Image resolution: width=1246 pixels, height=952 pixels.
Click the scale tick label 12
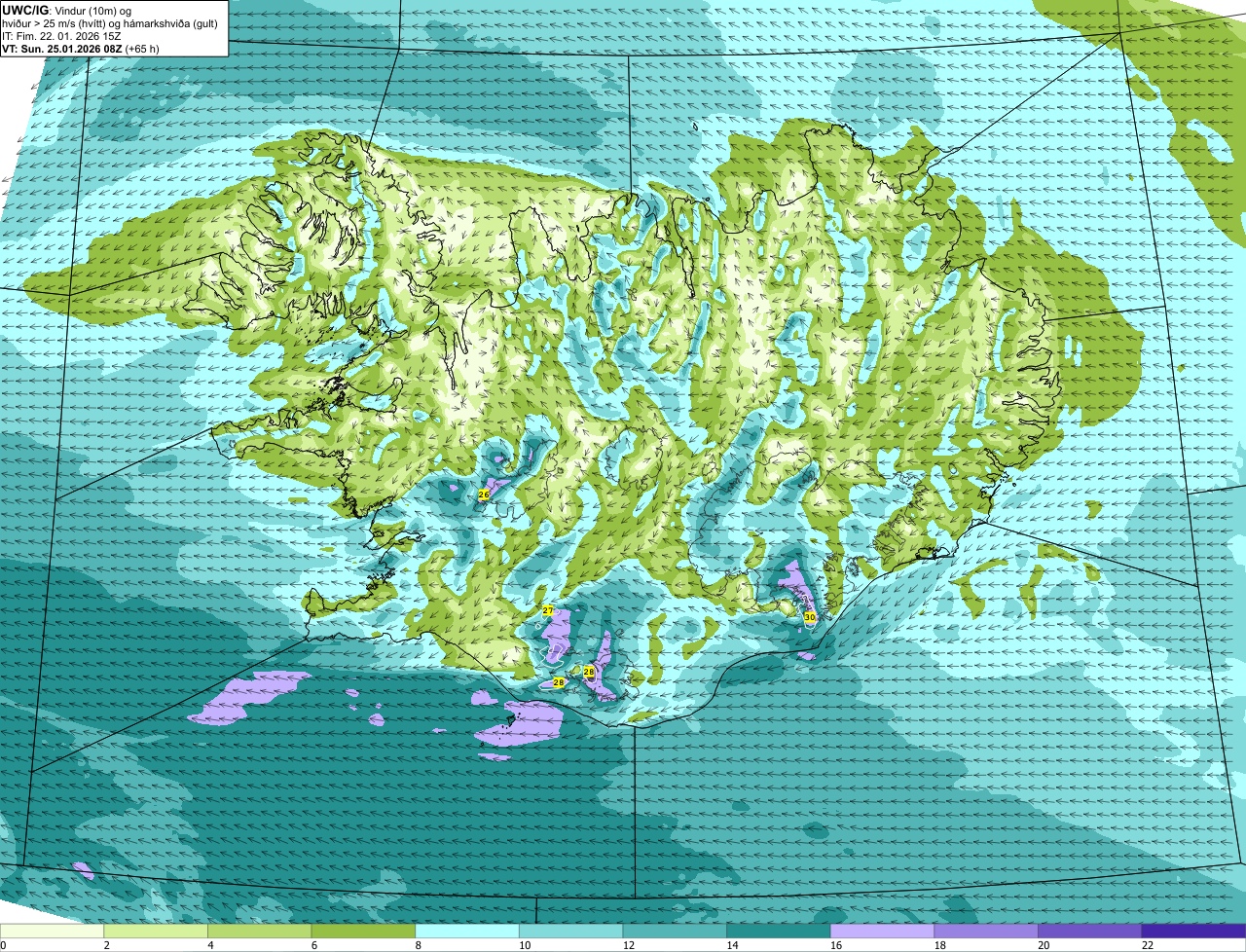(629, 945)
